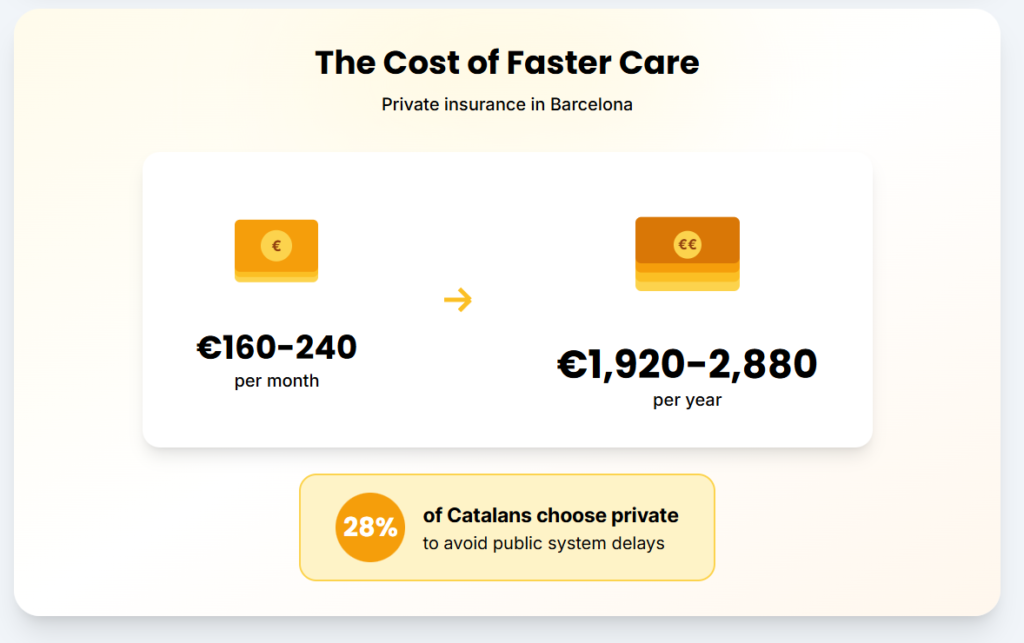Click the €160-240 monthly price figure
The height and width of the screenshot is (643, 1024).
pyautogui.click(x=276, y=348)
